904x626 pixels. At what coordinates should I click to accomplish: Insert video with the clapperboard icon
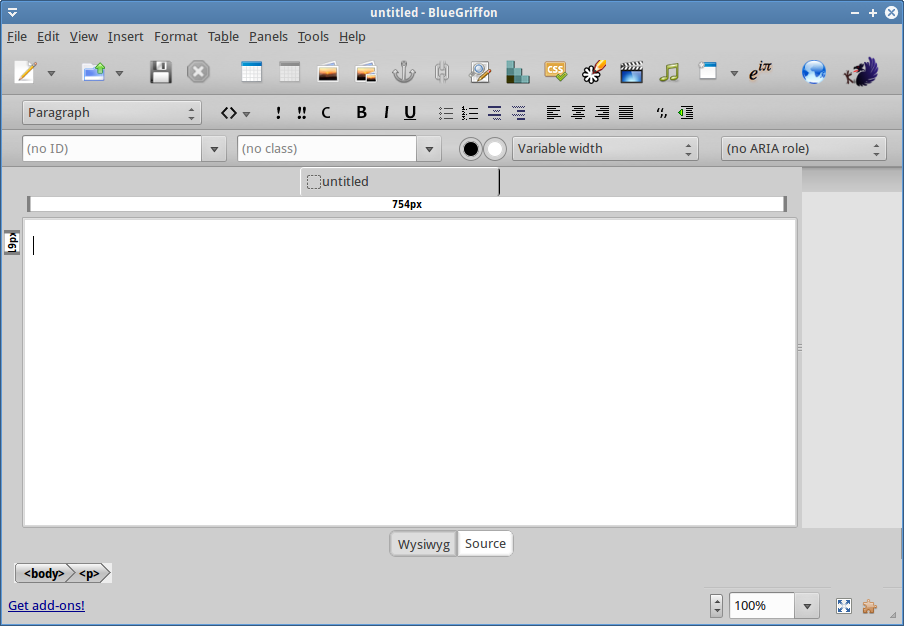tap(631, 73)
